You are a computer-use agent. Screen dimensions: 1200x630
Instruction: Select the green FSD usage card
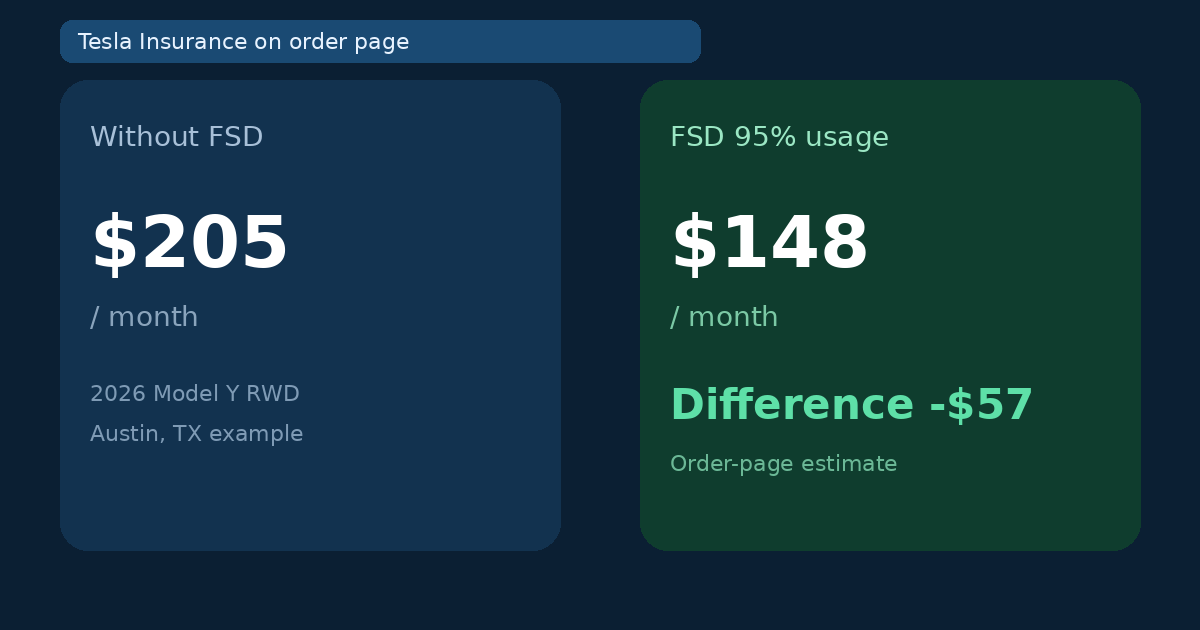pyautogui.click(x=890, y=315)
